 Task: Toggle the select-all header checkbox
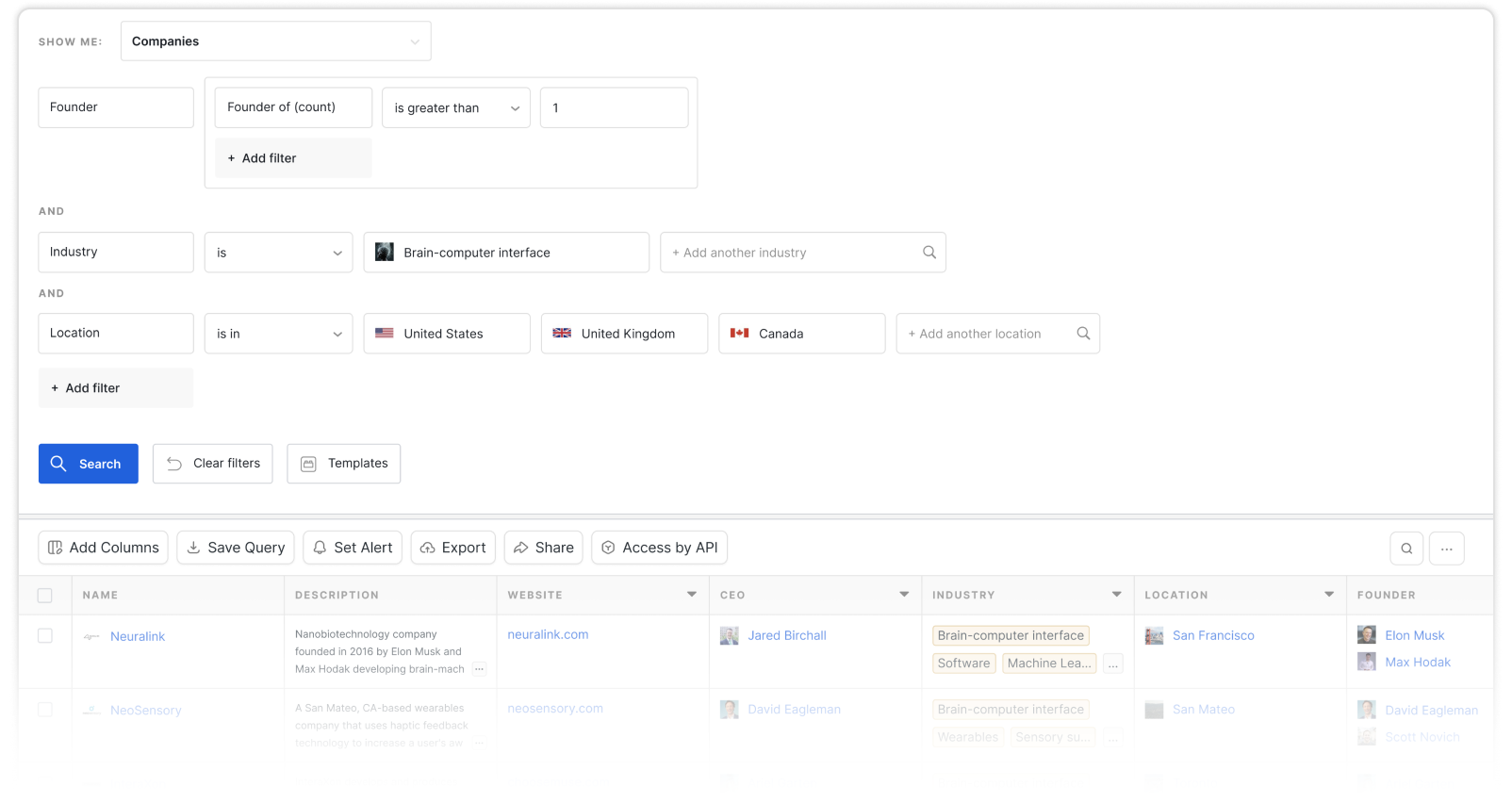click(45, 596)
